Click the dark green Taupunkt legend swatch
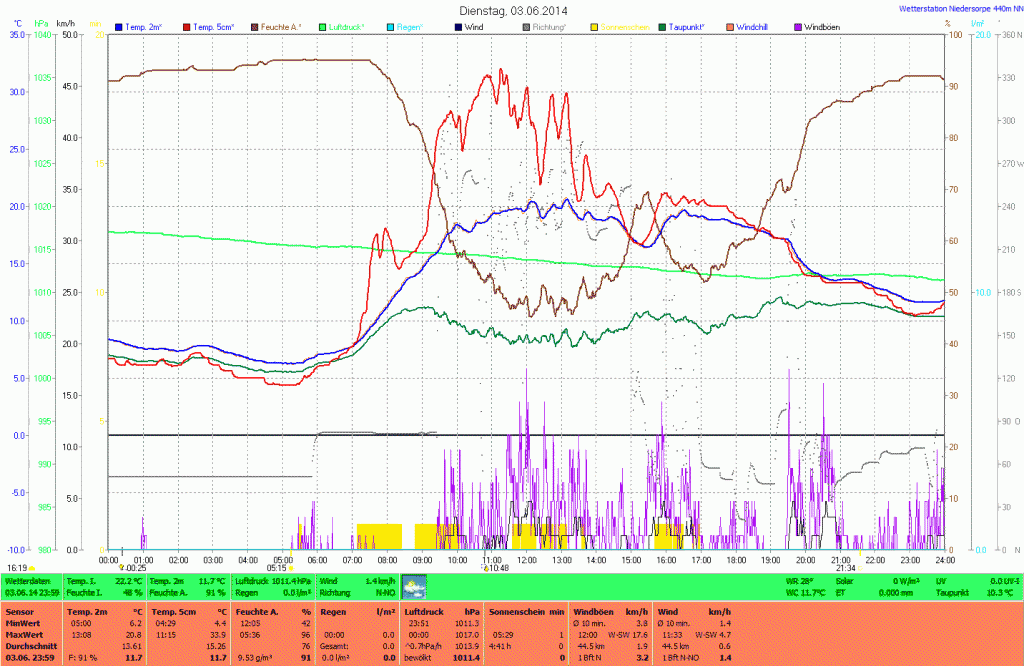The height and width of the screenshot is (666, 1024). tap(664, 25)
